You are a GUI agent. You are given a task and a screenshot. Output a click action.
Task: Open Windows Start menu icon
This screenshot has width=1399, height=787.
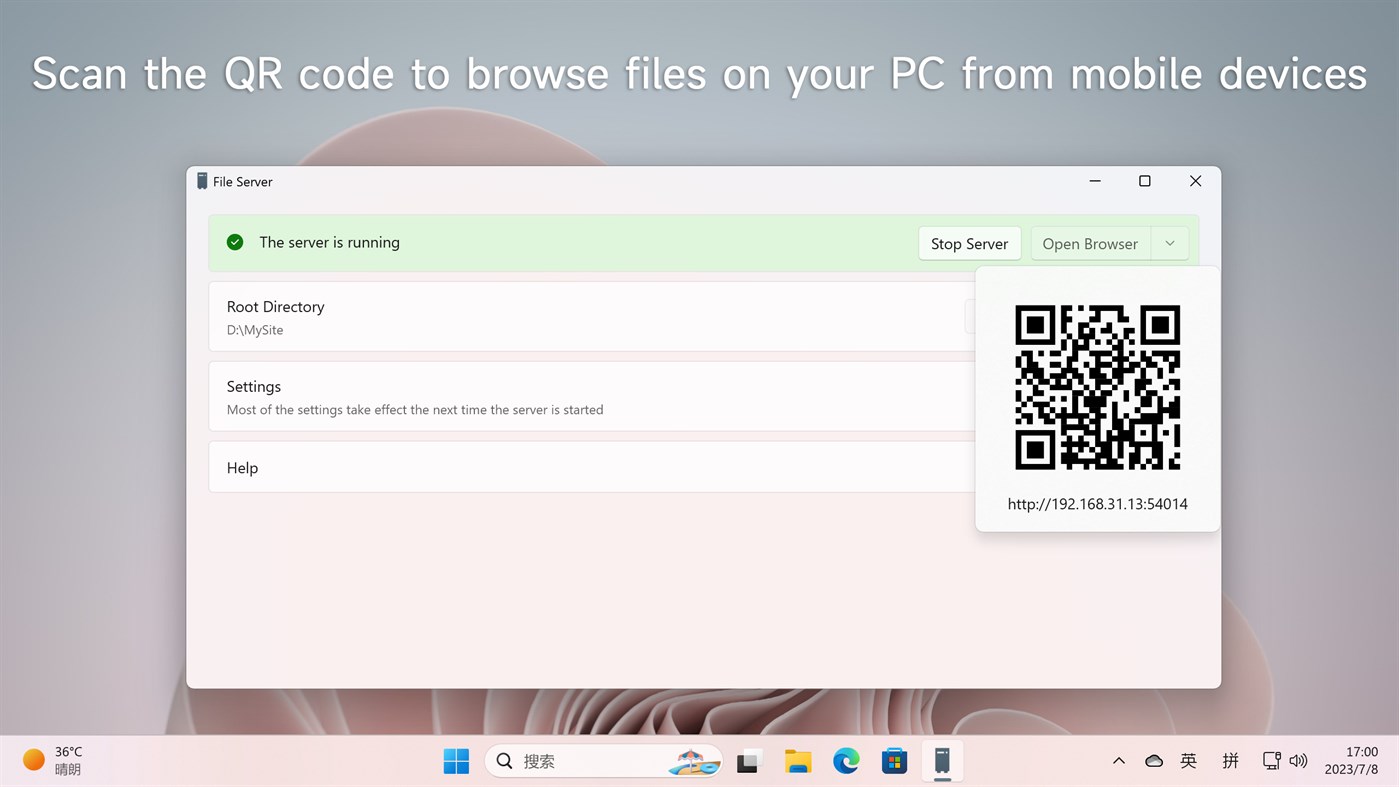[x=456, y=761]
